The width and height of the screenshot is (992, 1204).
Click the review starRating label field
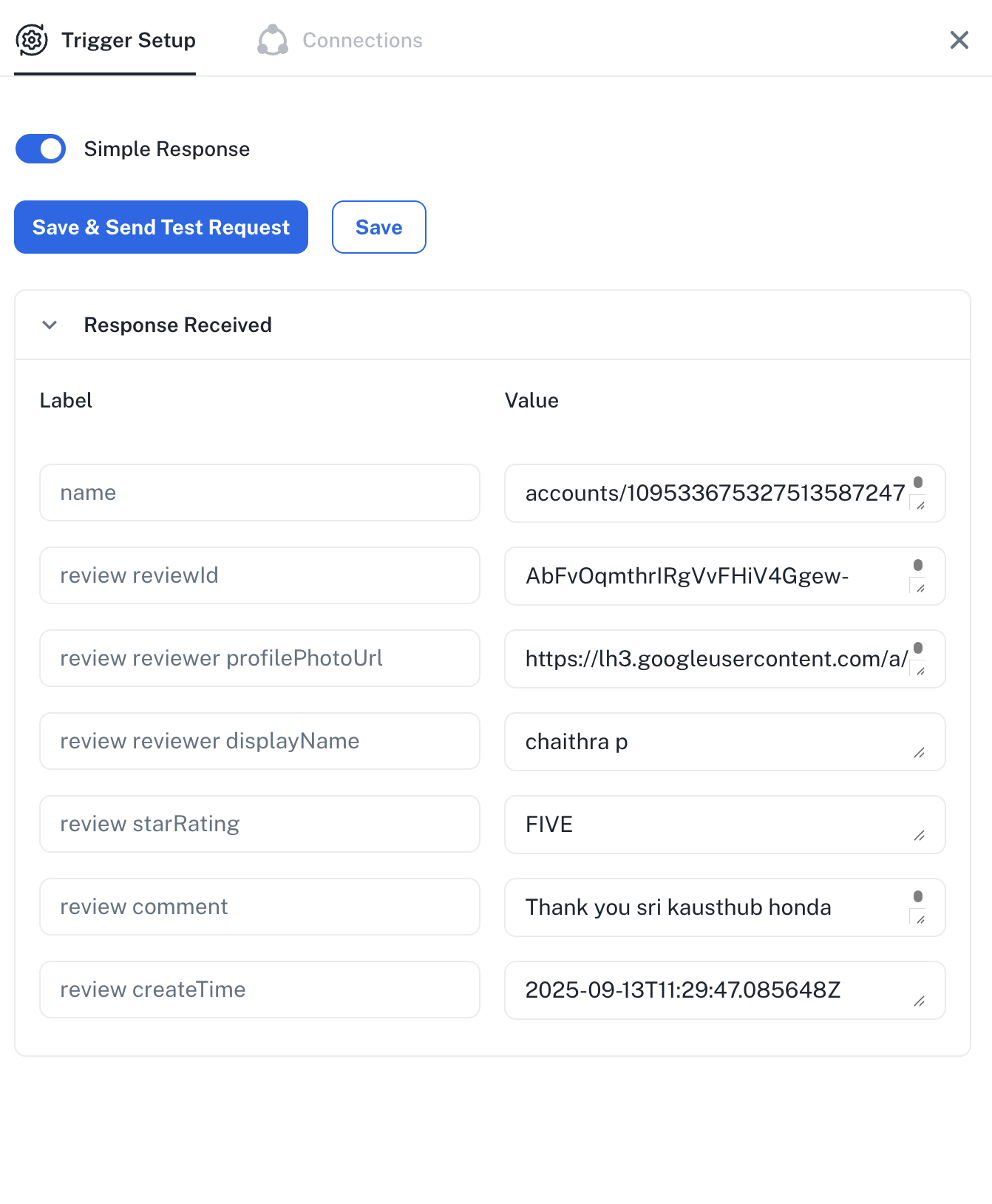[x=259, y=824]
